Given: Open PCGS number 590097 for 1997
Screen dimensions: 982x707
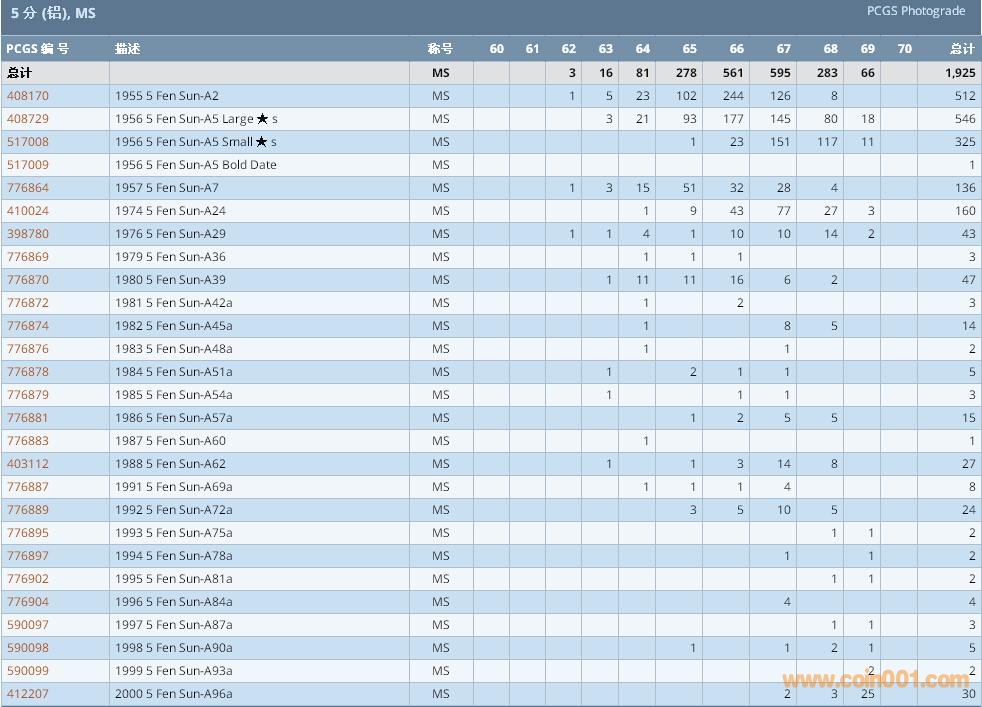Looking at the screenshot, I should [x=28, y=625].
